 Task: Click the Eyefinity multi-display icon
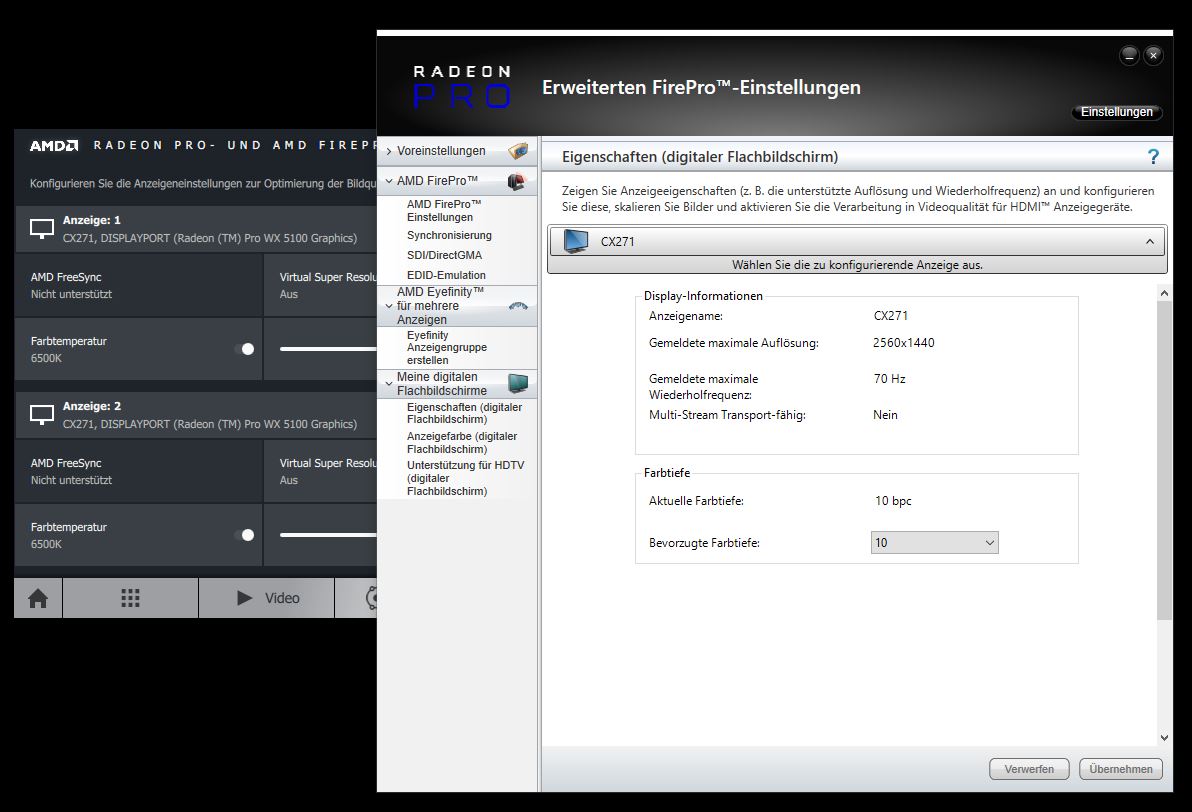(518, 306)
